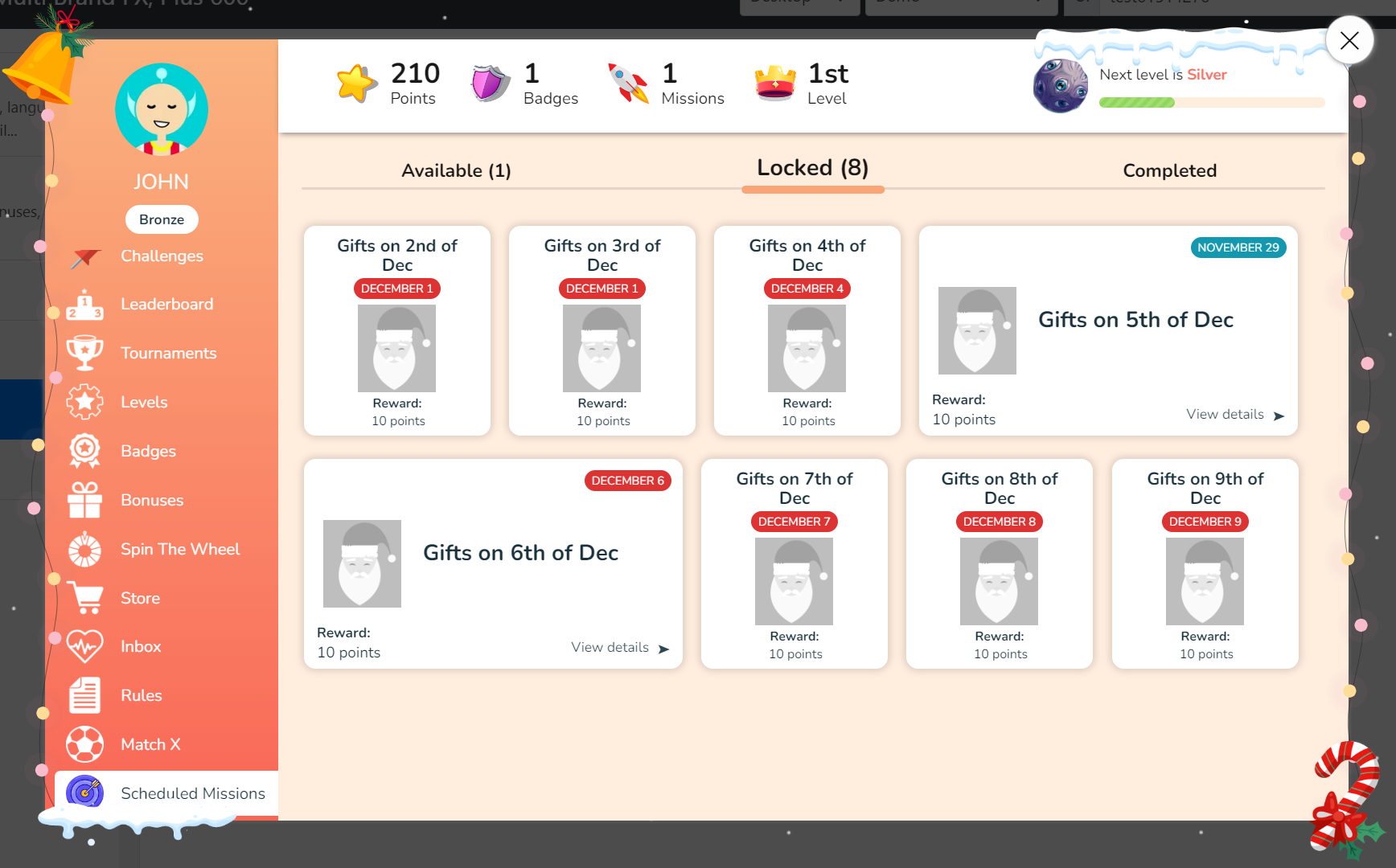Click John's profile avatar
This screenshot has width=1396, height=868.
point(162,109)
